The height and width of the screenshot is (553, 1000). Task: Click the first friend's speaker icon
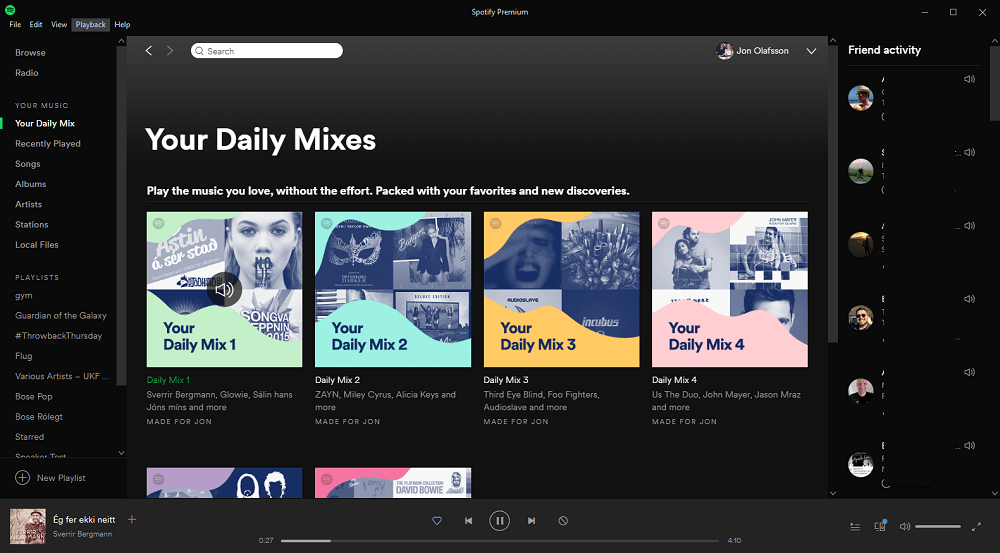pyautogui.click(x=969, y=79)
